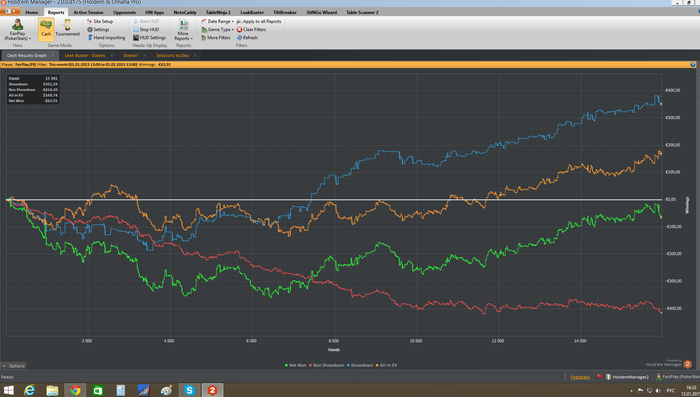Click the Feedback link
This screenshot has width=700, height=397.
(580, 377)
